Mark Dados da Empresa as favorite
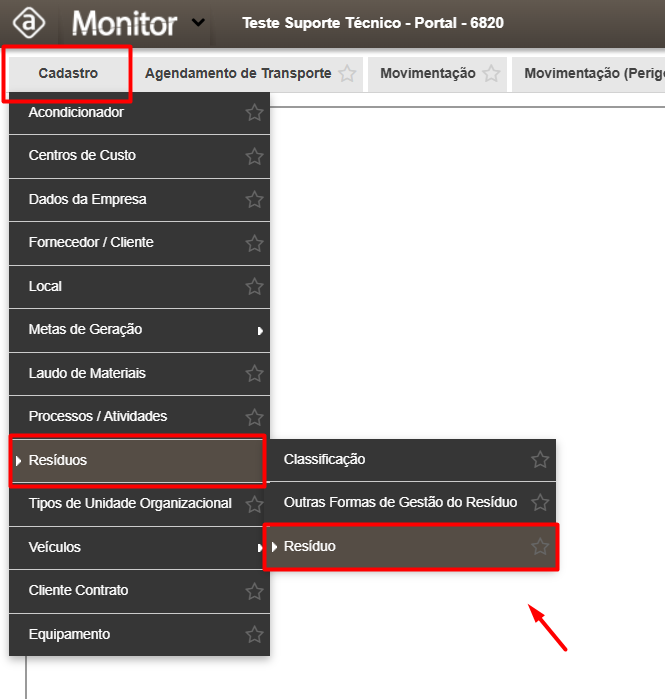The width and height of the screenshot is (665, 699). [254, 200]
